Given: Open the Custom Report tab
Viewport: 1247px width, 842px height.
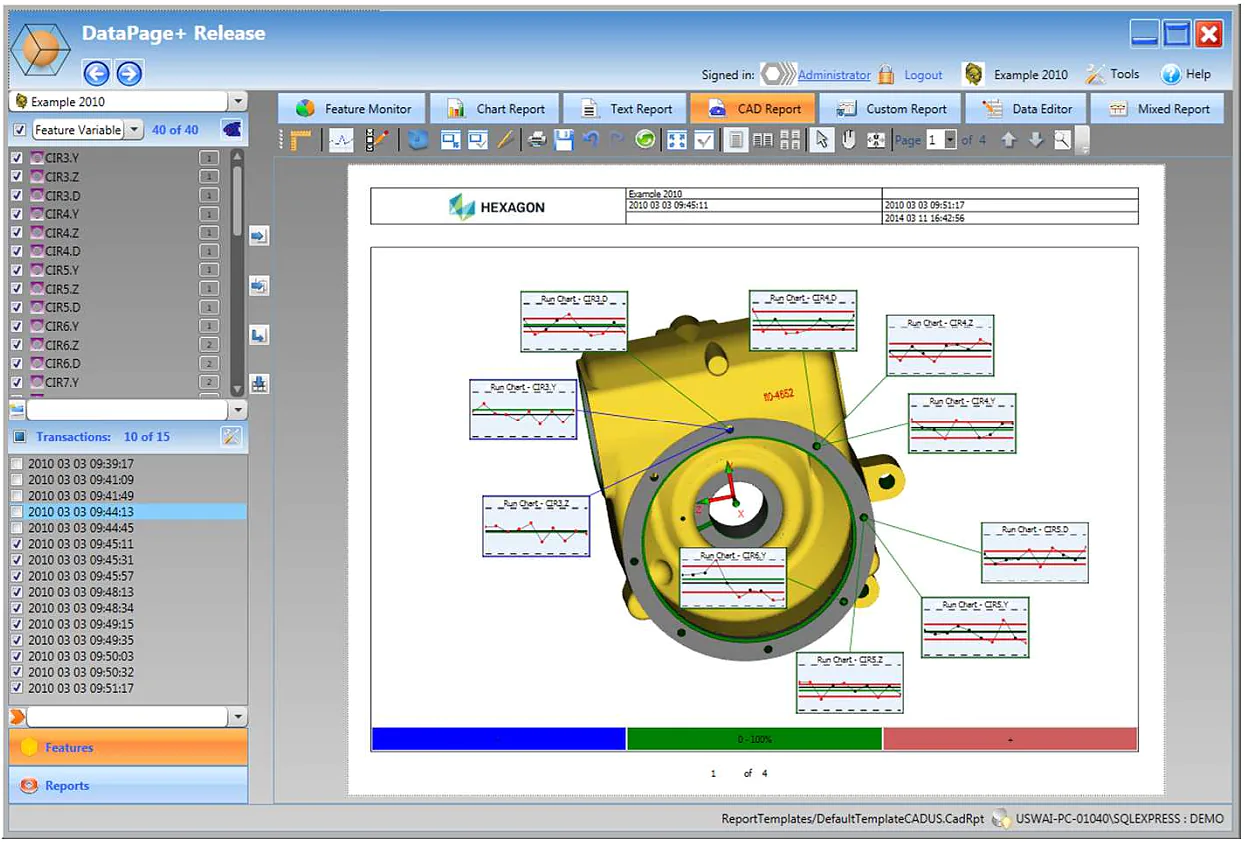Looking at the screenshot, I should pos(890,109).
